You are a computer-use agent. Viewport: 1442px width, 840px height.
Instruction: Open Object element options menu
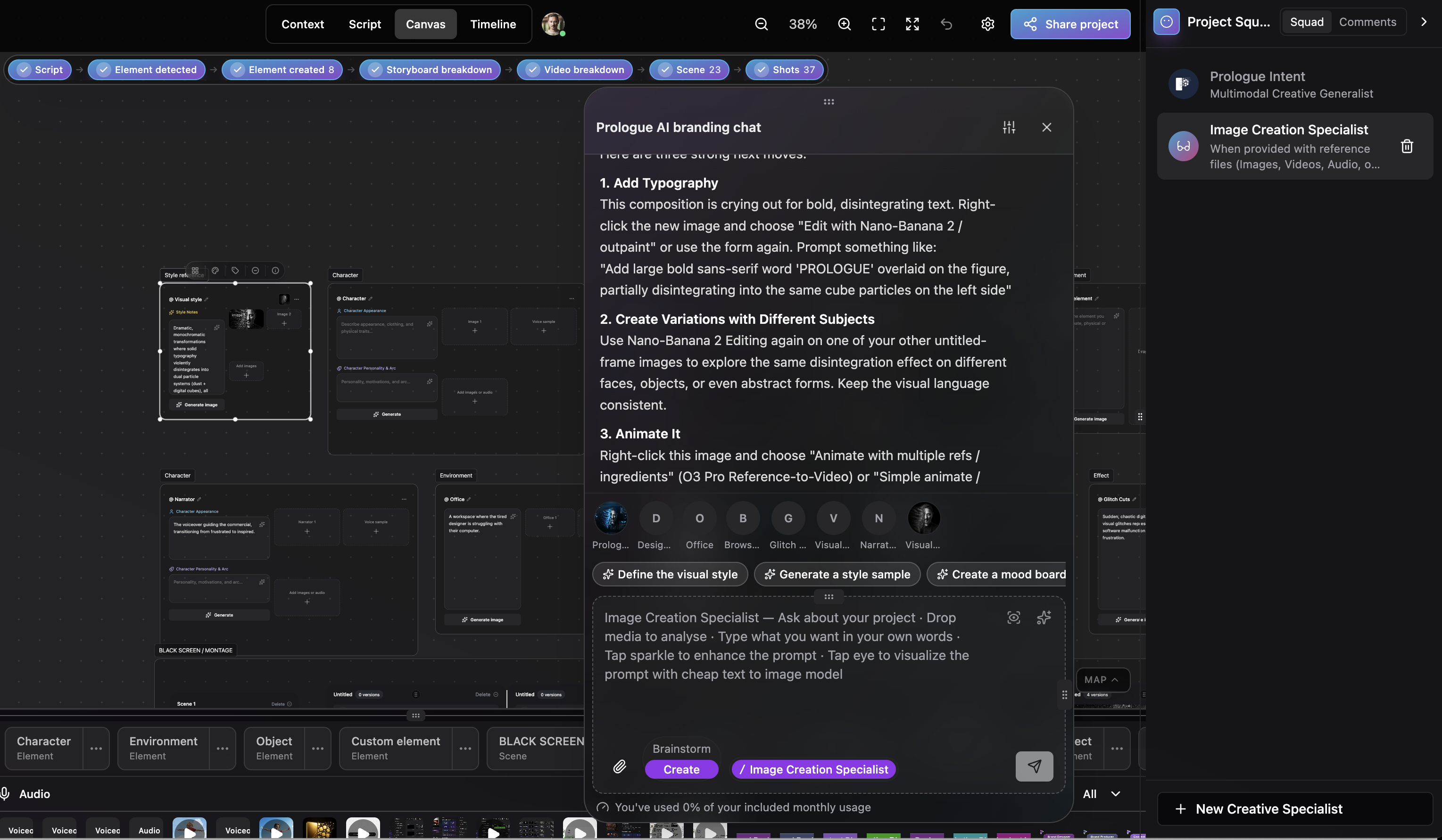317,749
